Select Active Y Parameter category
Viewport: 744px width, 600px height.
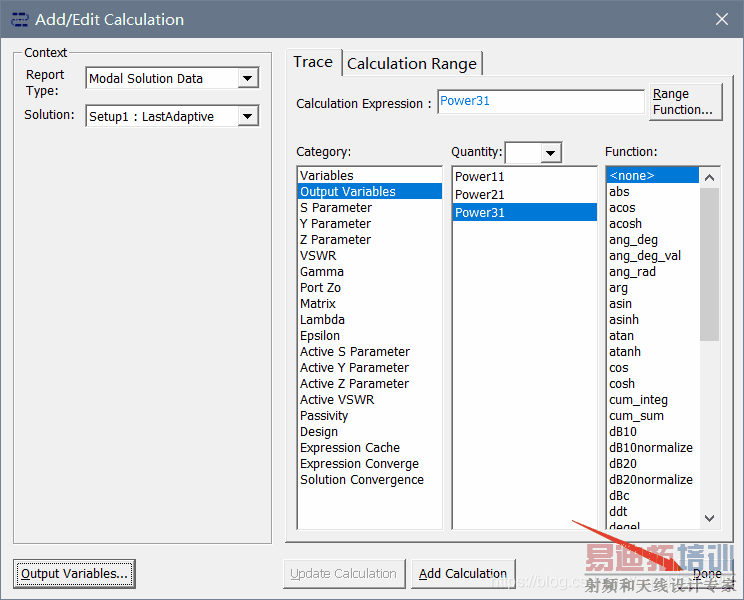pyautogui.click(x=370, y=368)
